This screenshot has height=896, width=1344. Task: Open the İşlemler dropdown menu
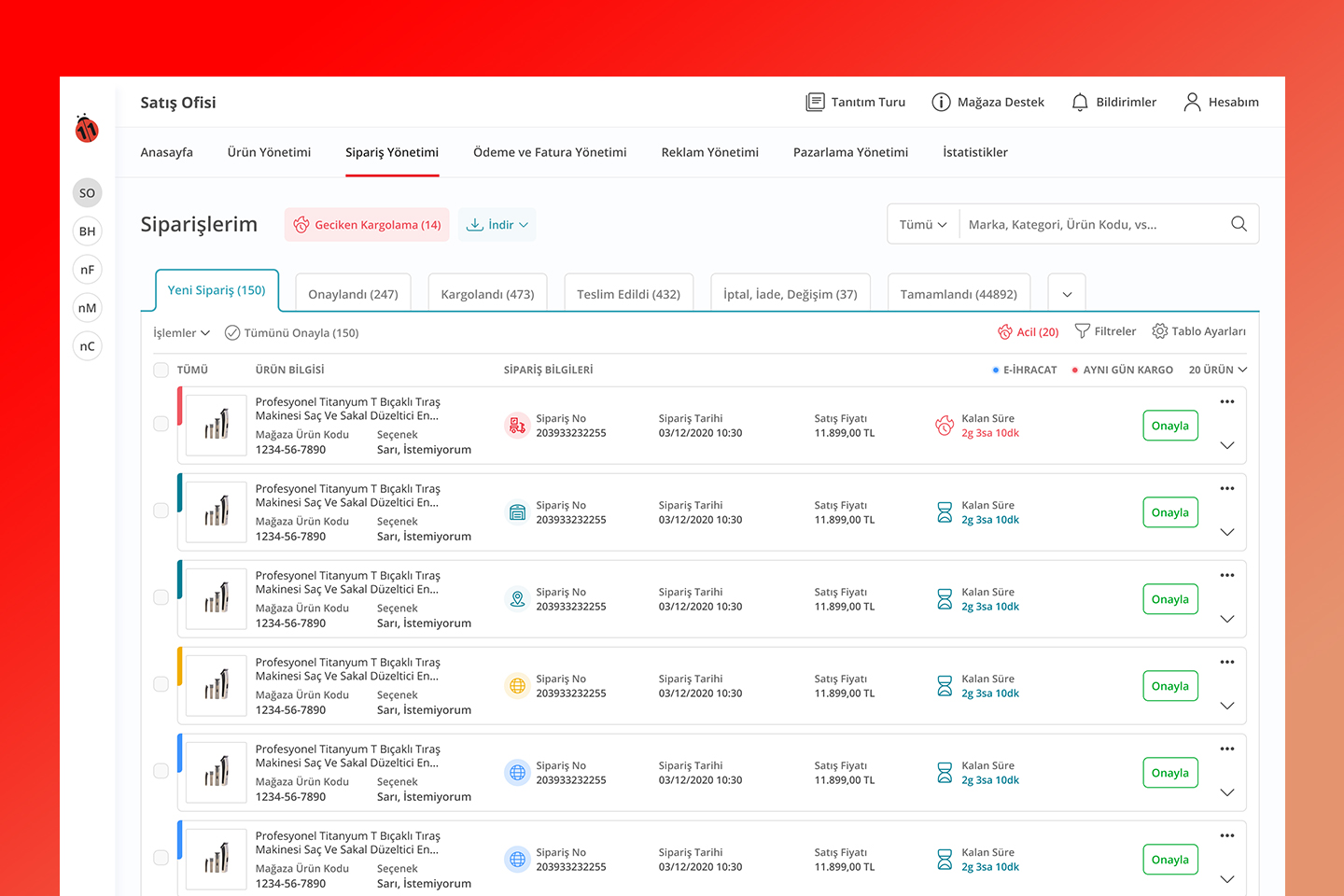[x=181, y=333]
